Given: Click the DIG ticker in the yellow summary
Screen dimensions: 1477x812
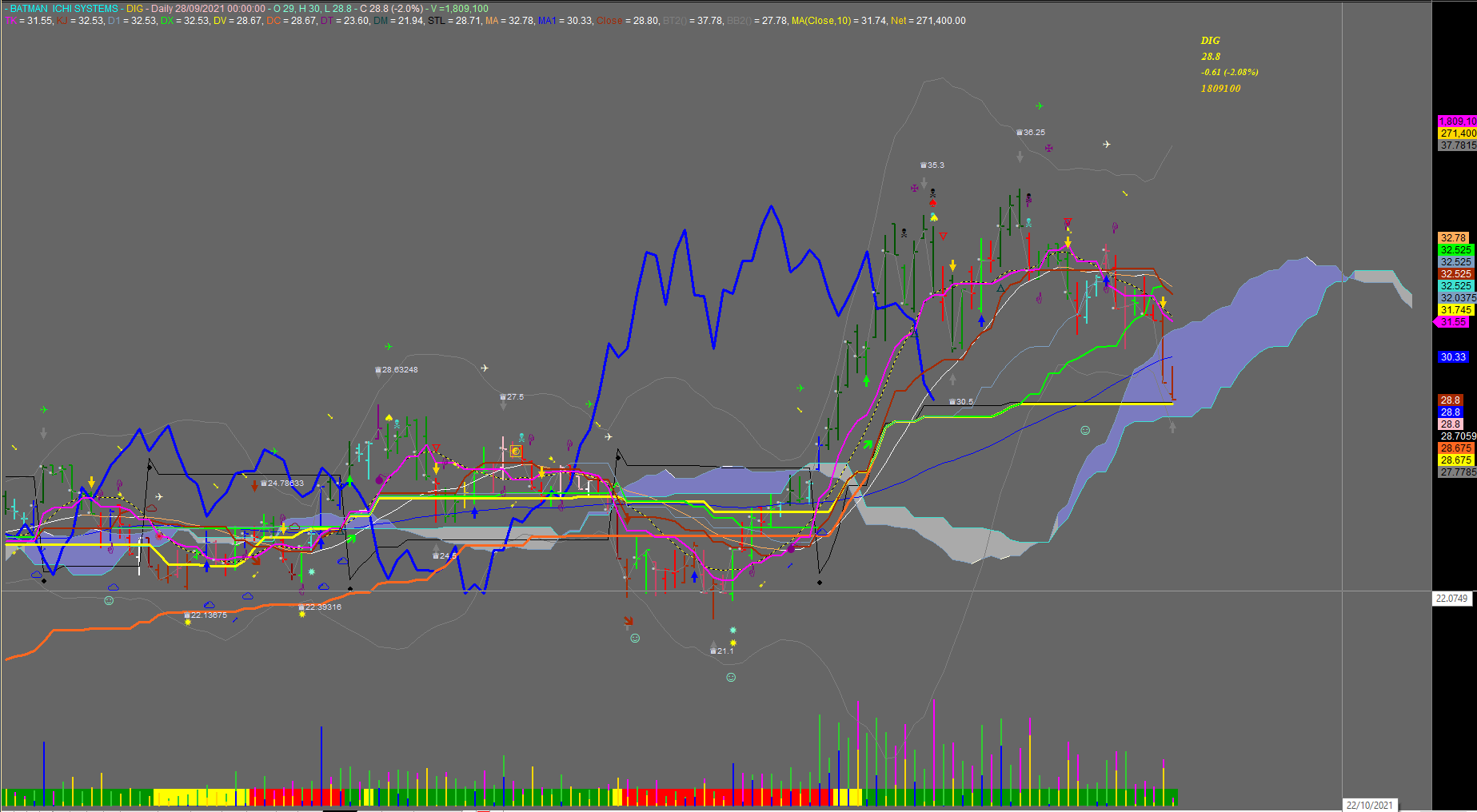Looking at the screenshot, I should (x=1210, y=40).
